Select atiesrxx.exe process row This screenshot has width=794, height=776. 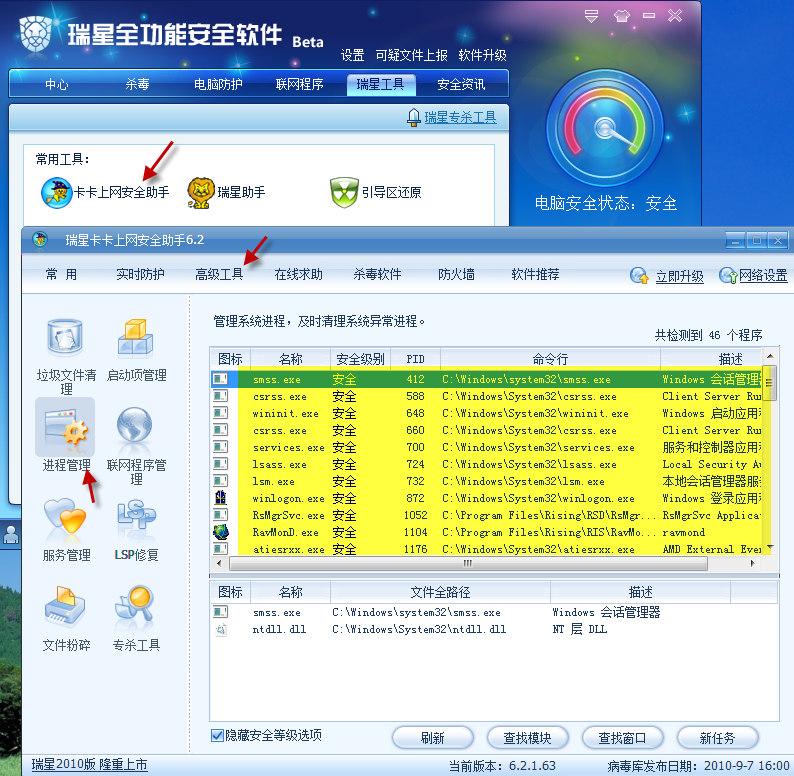[x=486, y=549]
